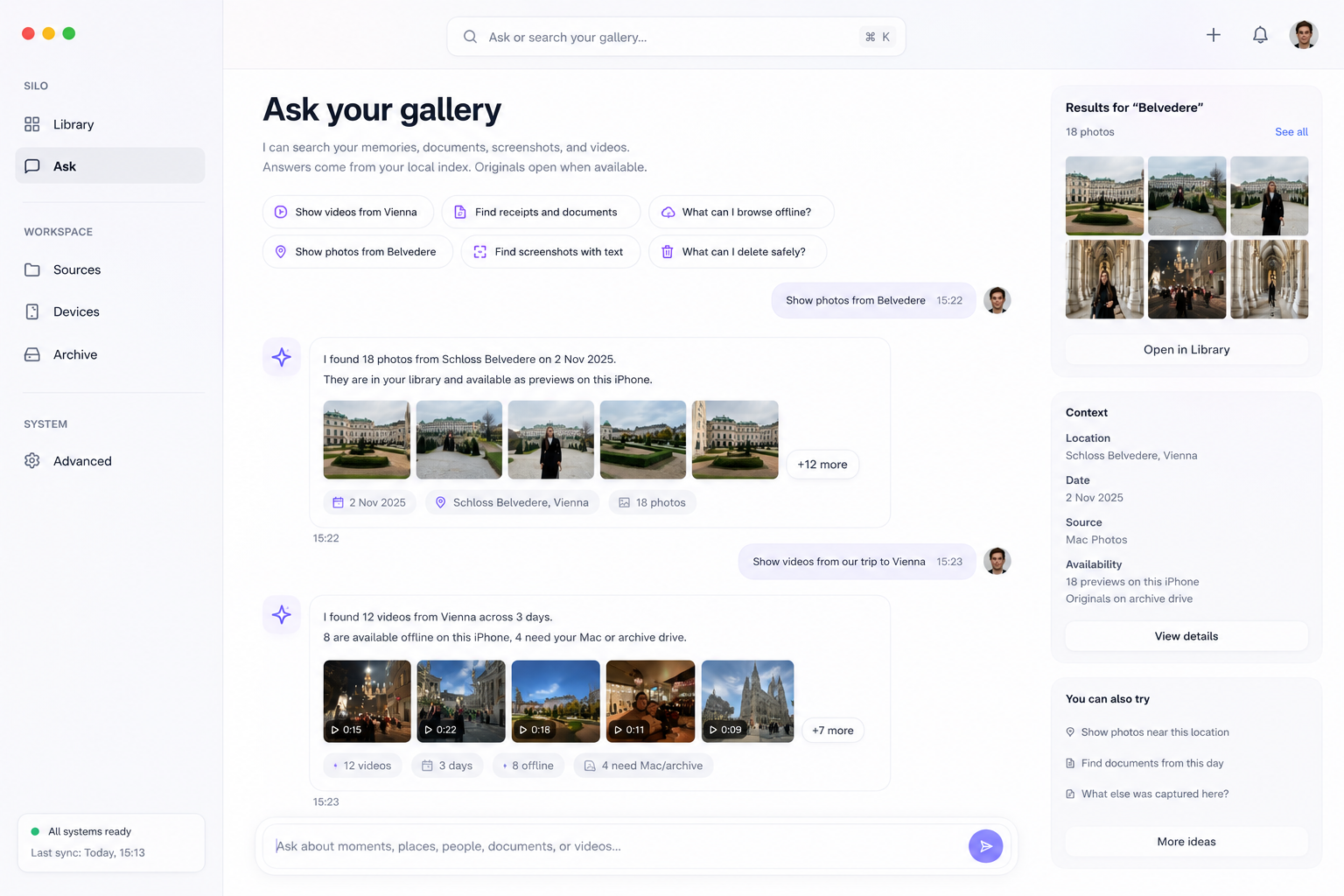Click the calendar icon in the 3 days chip
This screenshot has width=1344, height=896.
427,766
